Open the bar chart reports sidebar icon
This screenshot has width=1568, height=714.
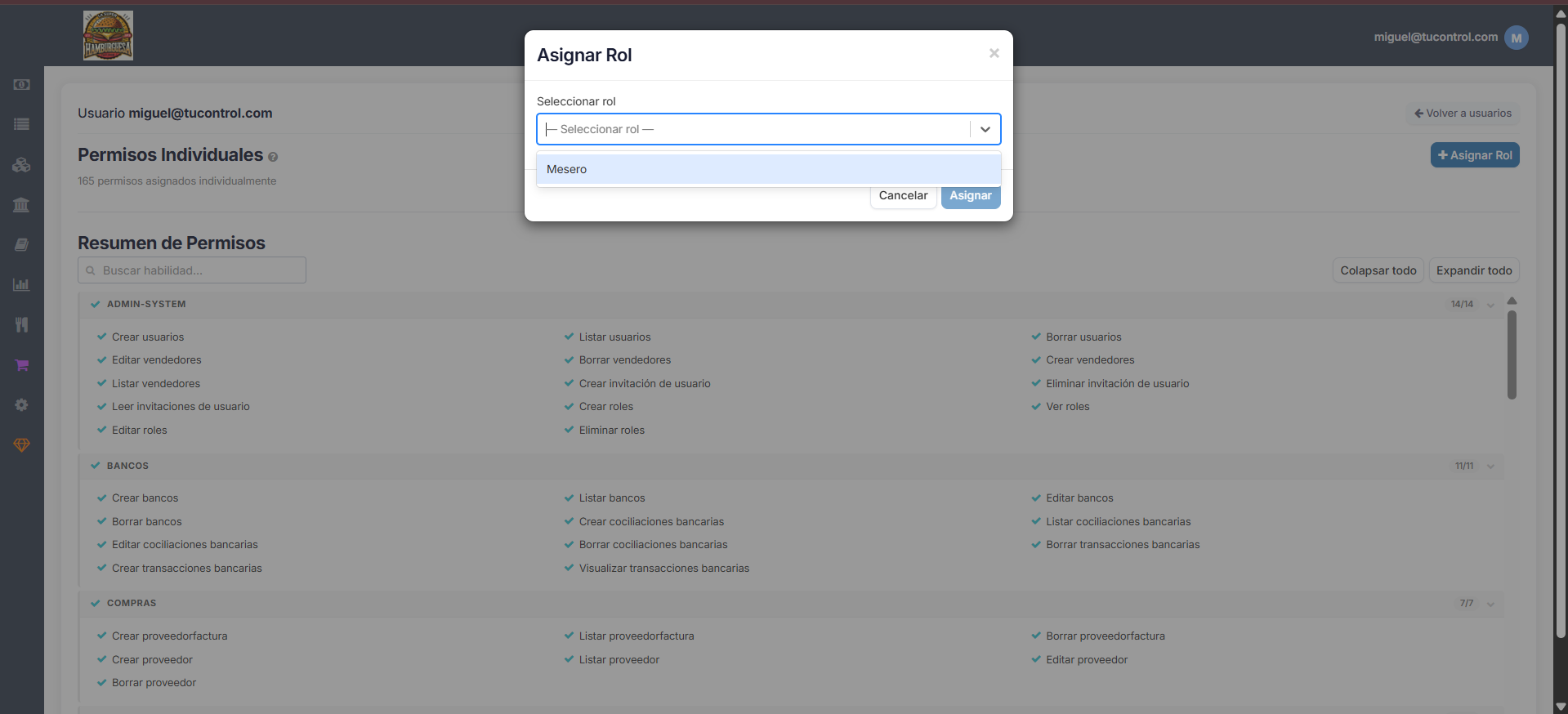pyautogui.click(x=21, y=284)
